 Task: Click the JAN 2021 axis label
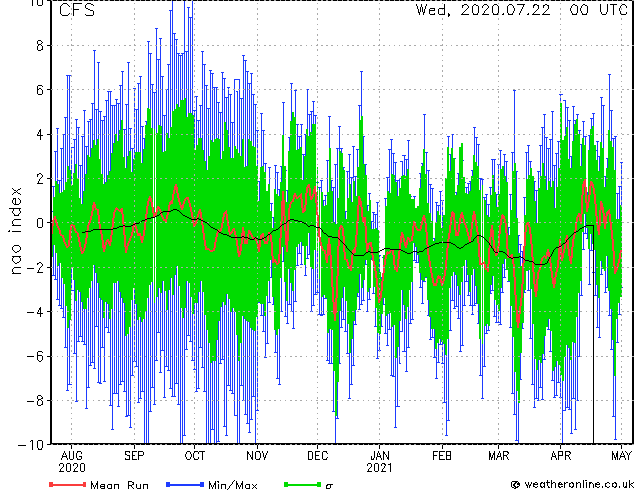click(x=379, y=462)
